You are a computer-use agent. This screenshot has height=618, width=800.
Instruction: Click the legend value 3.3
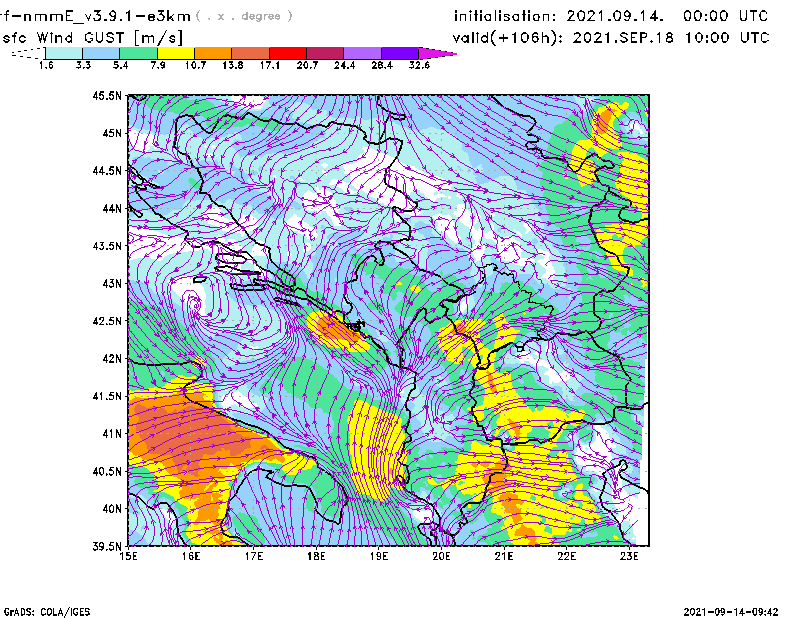pyautogui.click(x=83, y=65)
